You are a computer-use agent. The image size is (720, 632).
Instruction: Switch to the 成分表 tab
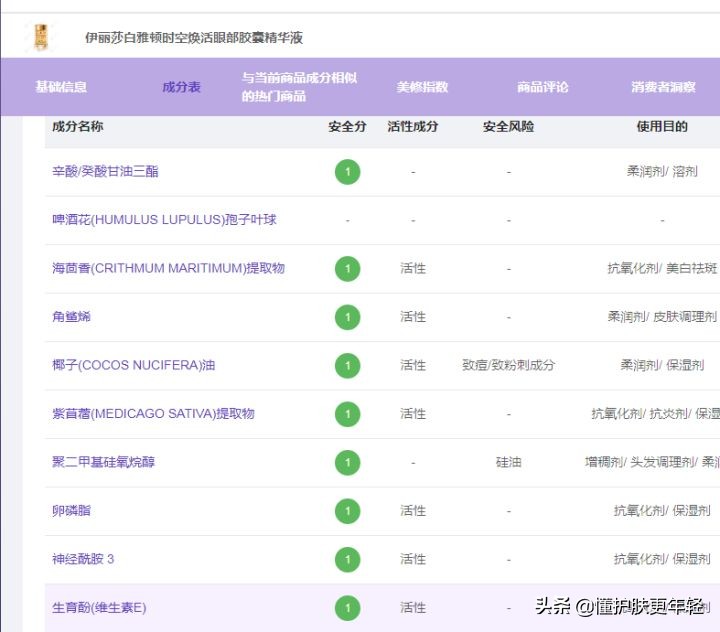[x=181, y=87]
